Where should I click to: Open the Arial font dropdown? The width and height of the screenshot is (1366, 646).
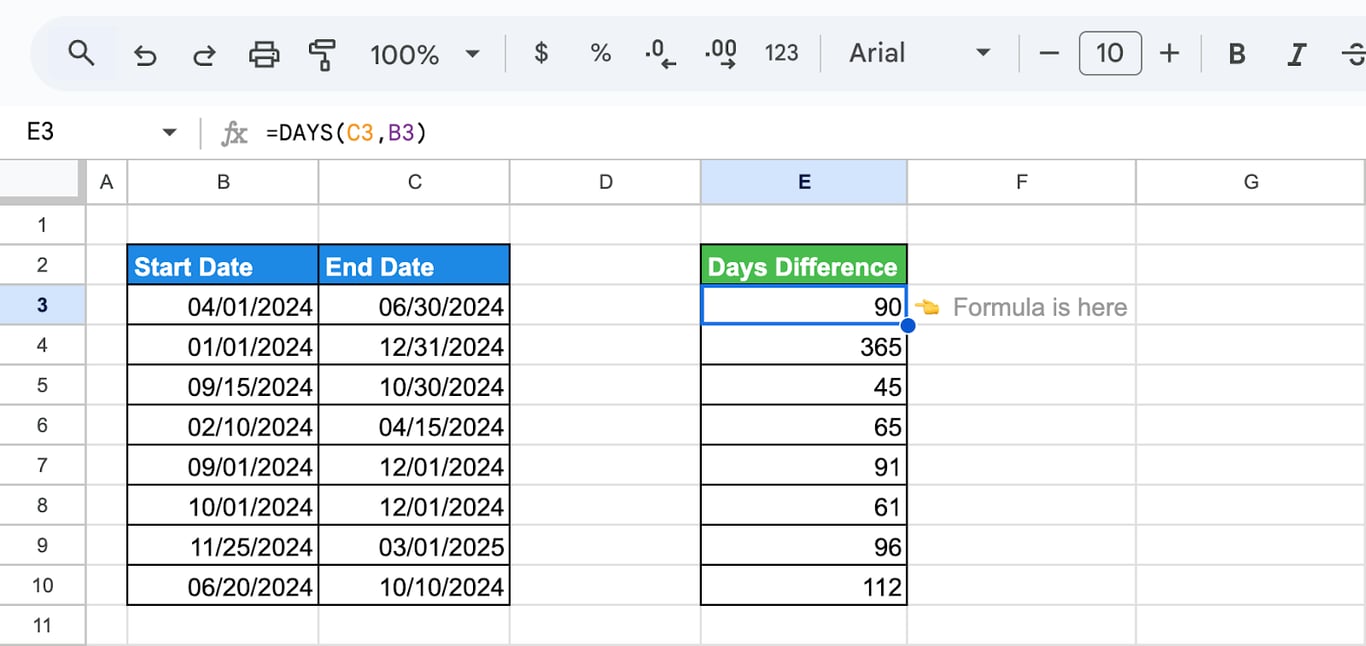click(x=920, y=53)
